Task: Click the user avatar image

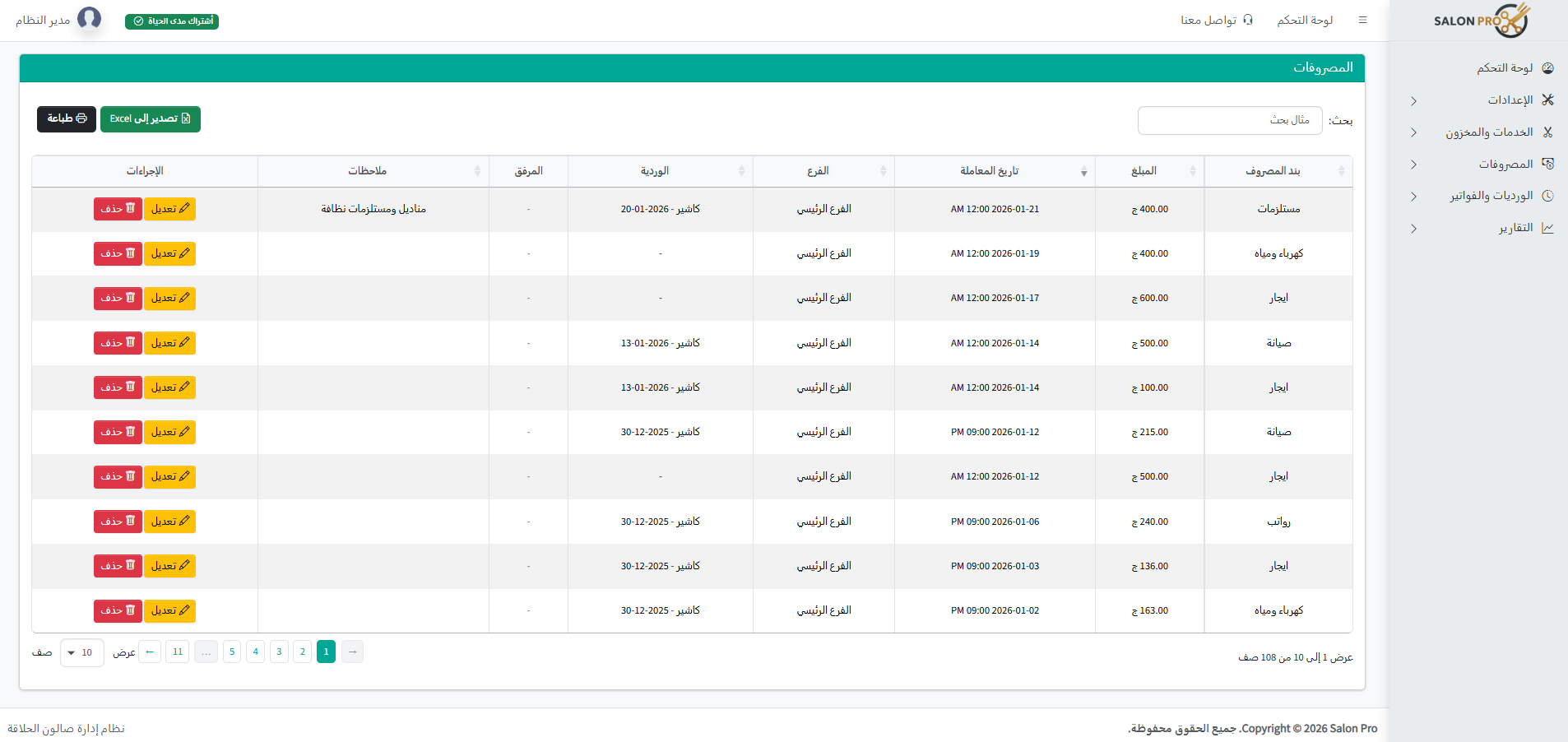Action: [90, 18]
